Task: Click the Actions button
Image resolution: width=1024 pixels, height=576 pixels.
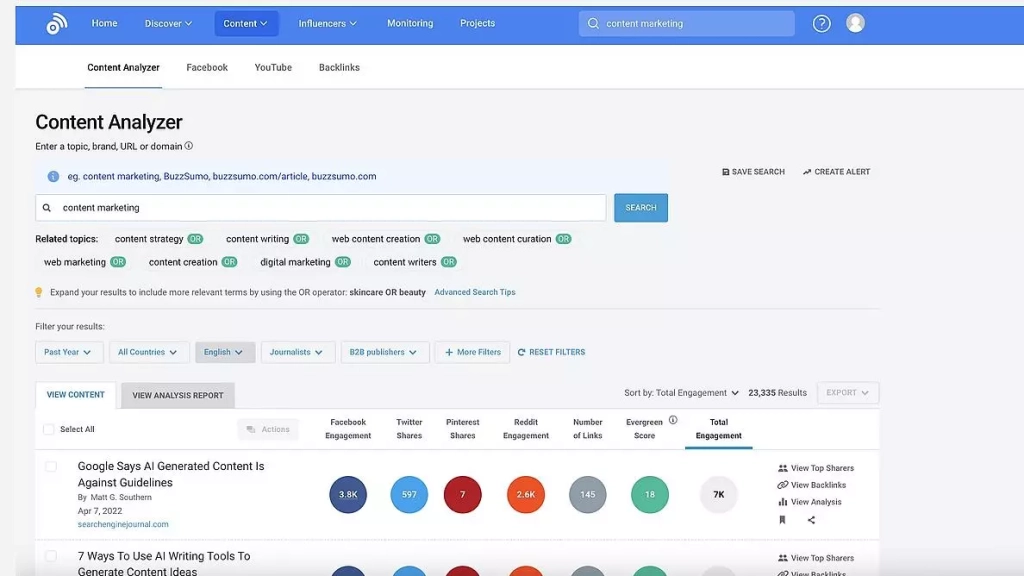Action: tap(268, 429)
